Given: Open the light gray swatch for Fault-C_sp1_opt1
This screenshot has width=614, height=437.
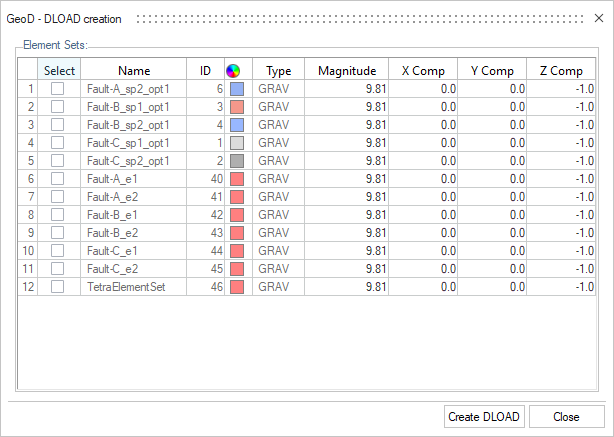Looking at the screenshot, I should tap(237, 143).
